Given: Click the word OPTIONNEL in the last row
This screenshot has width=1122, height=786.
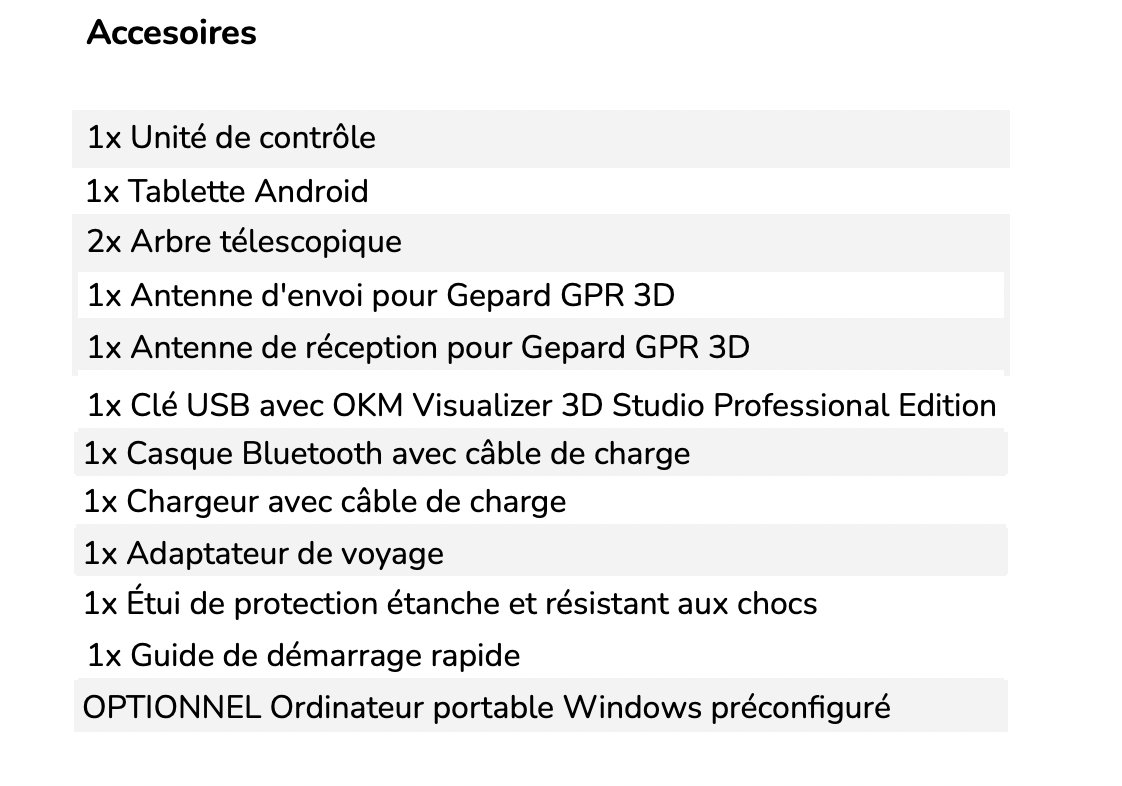Looking at the screenshot, I should point(172,707).
